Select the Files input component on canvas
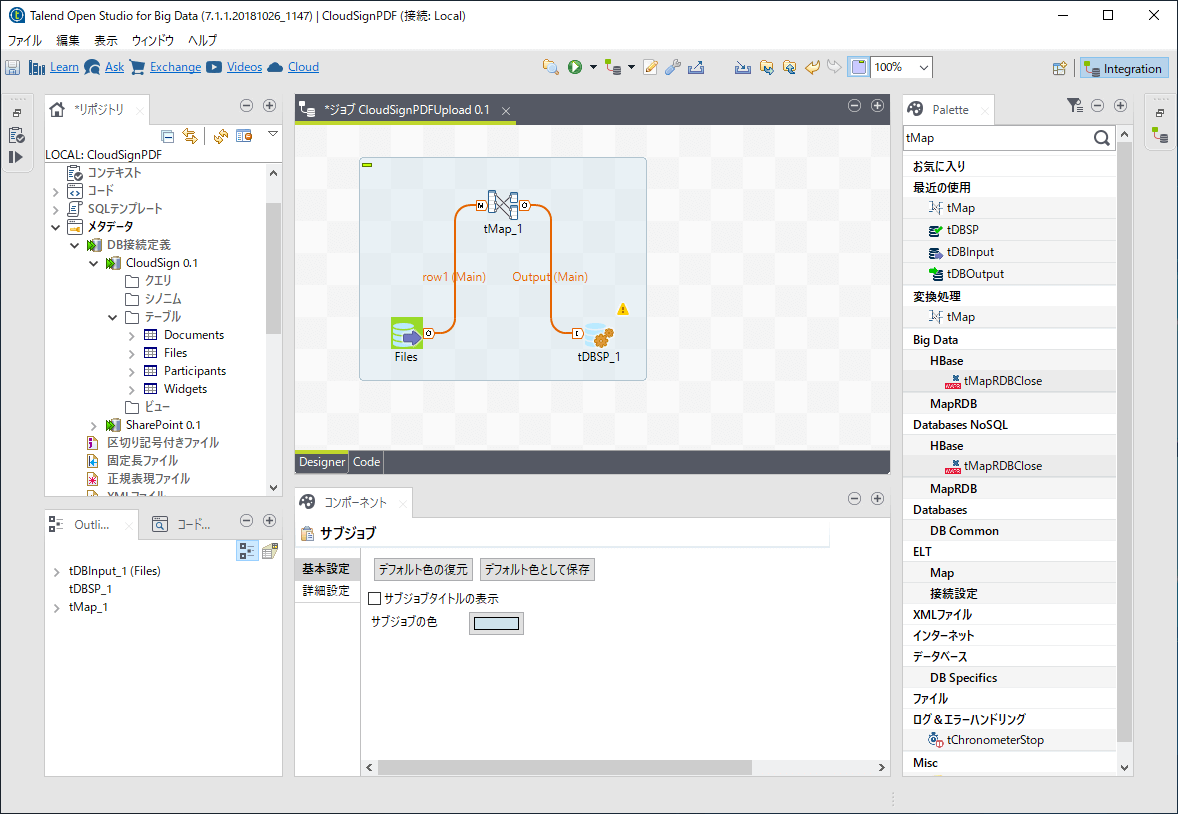The height and width of the screenshot is (814, 1178). point(406,333)
